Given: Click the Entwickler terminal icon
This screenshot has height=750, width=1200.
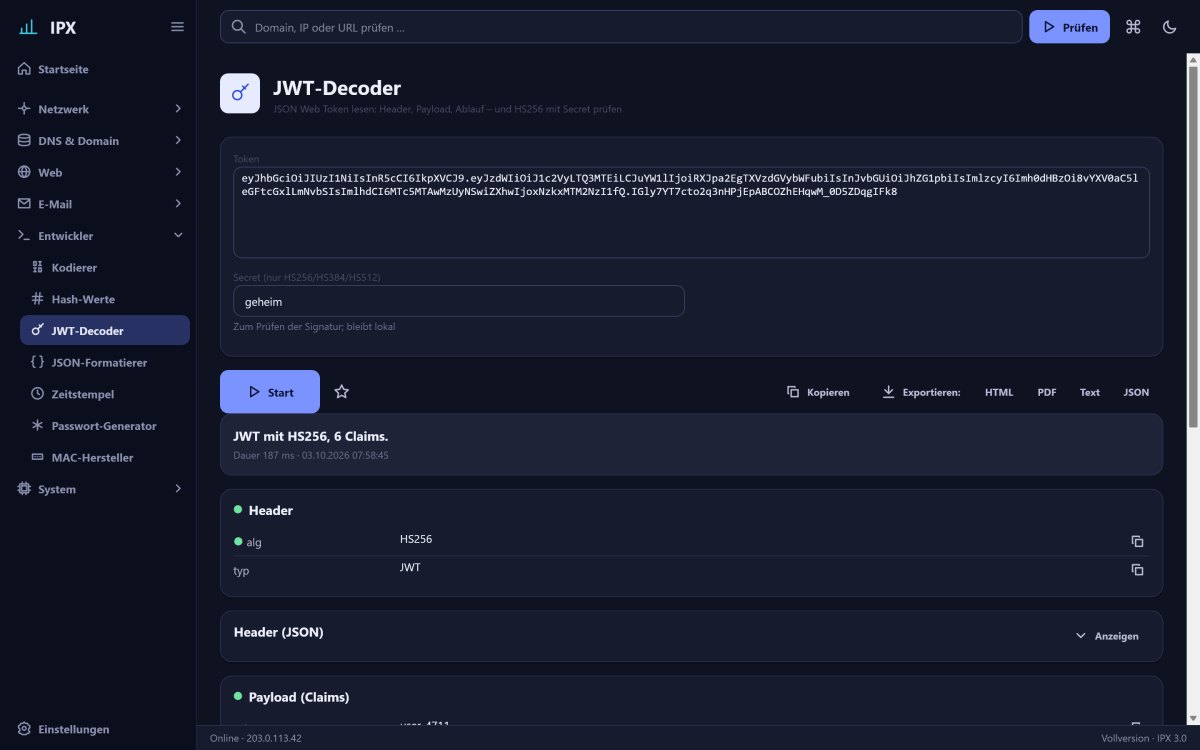Looking at the screenshot, I should (x=24, y=236).
